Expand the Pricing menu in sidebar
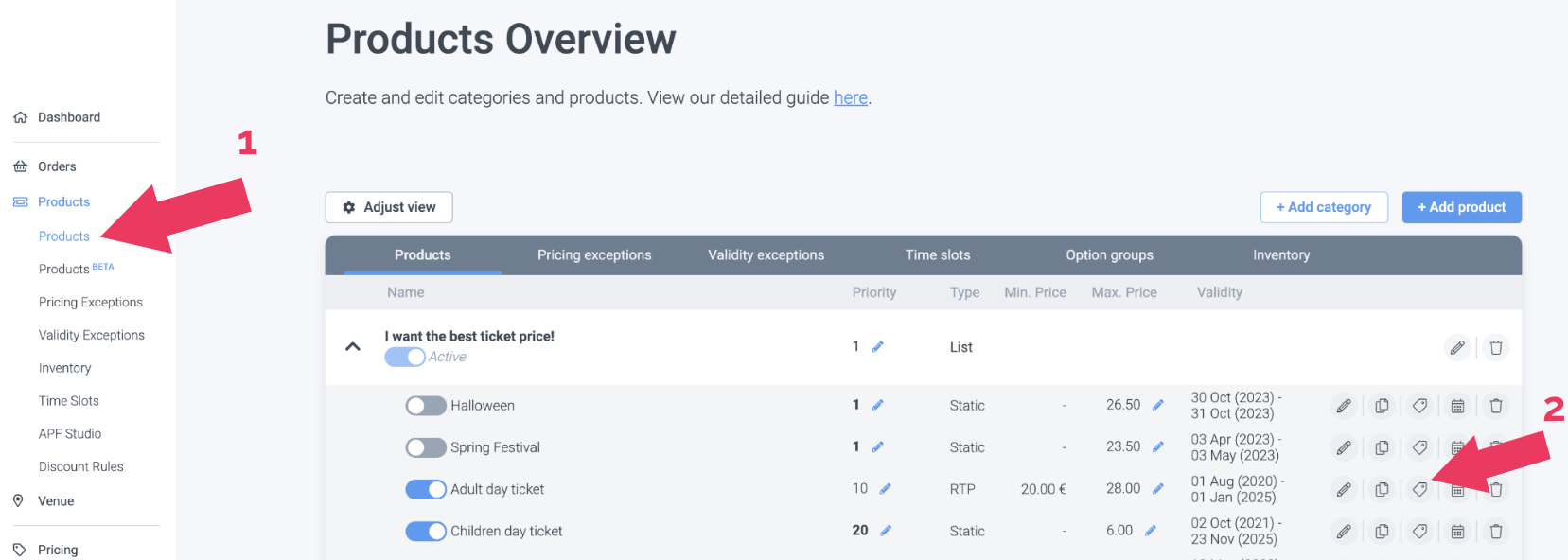Image resolution: width=1568 pixels, height=560 pixels. pos(58,550)
